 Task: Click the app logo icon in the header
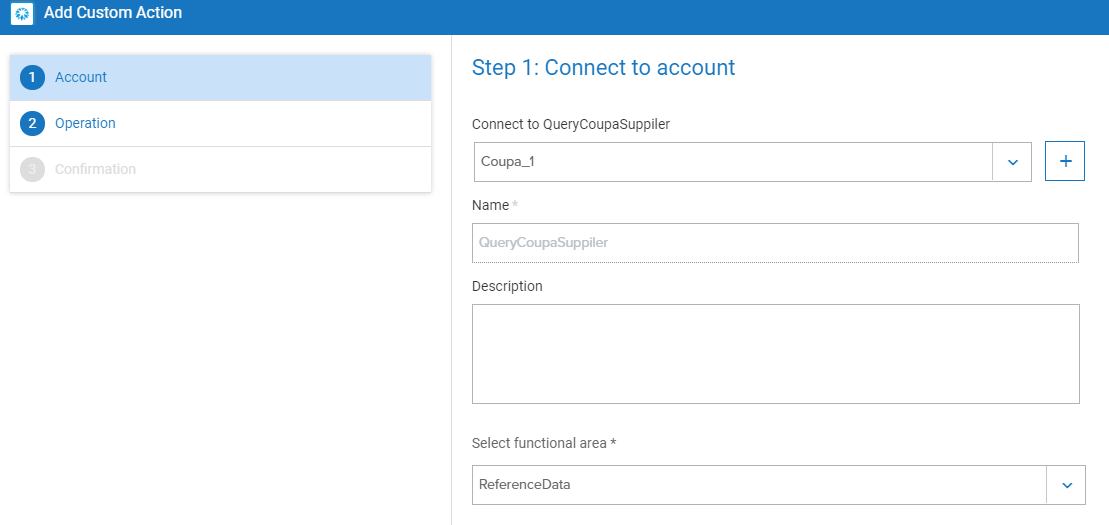click(22, 13)
